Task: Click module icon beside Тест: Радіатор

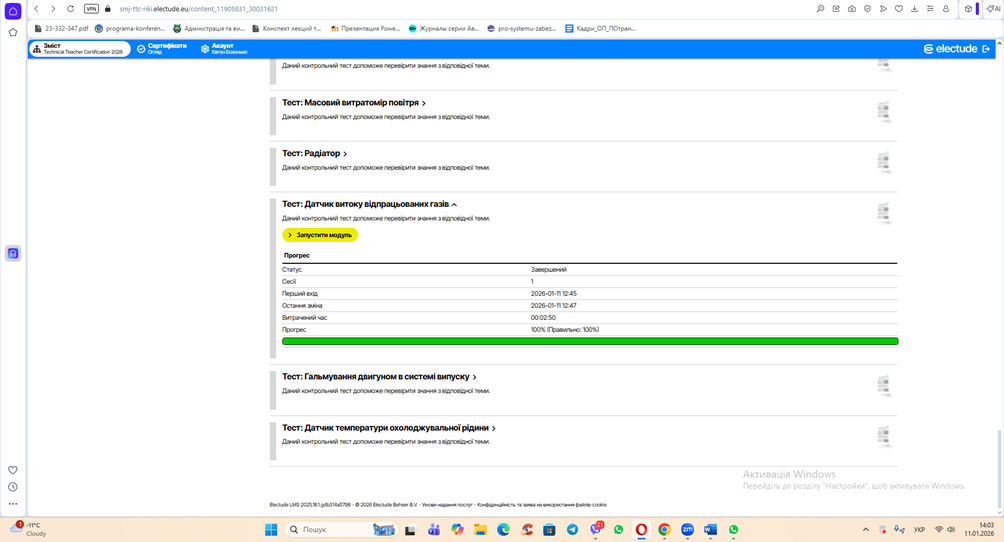Action: pyautogui.click(x=883, y=162)
